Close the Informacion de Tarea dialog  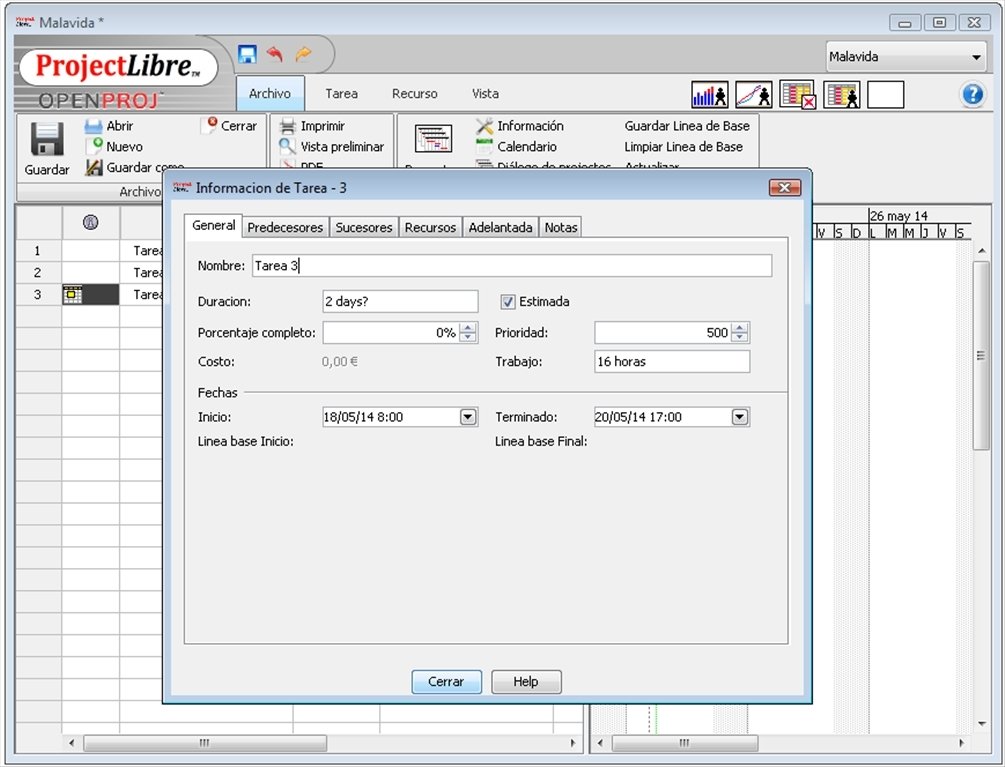pos(785,188)
